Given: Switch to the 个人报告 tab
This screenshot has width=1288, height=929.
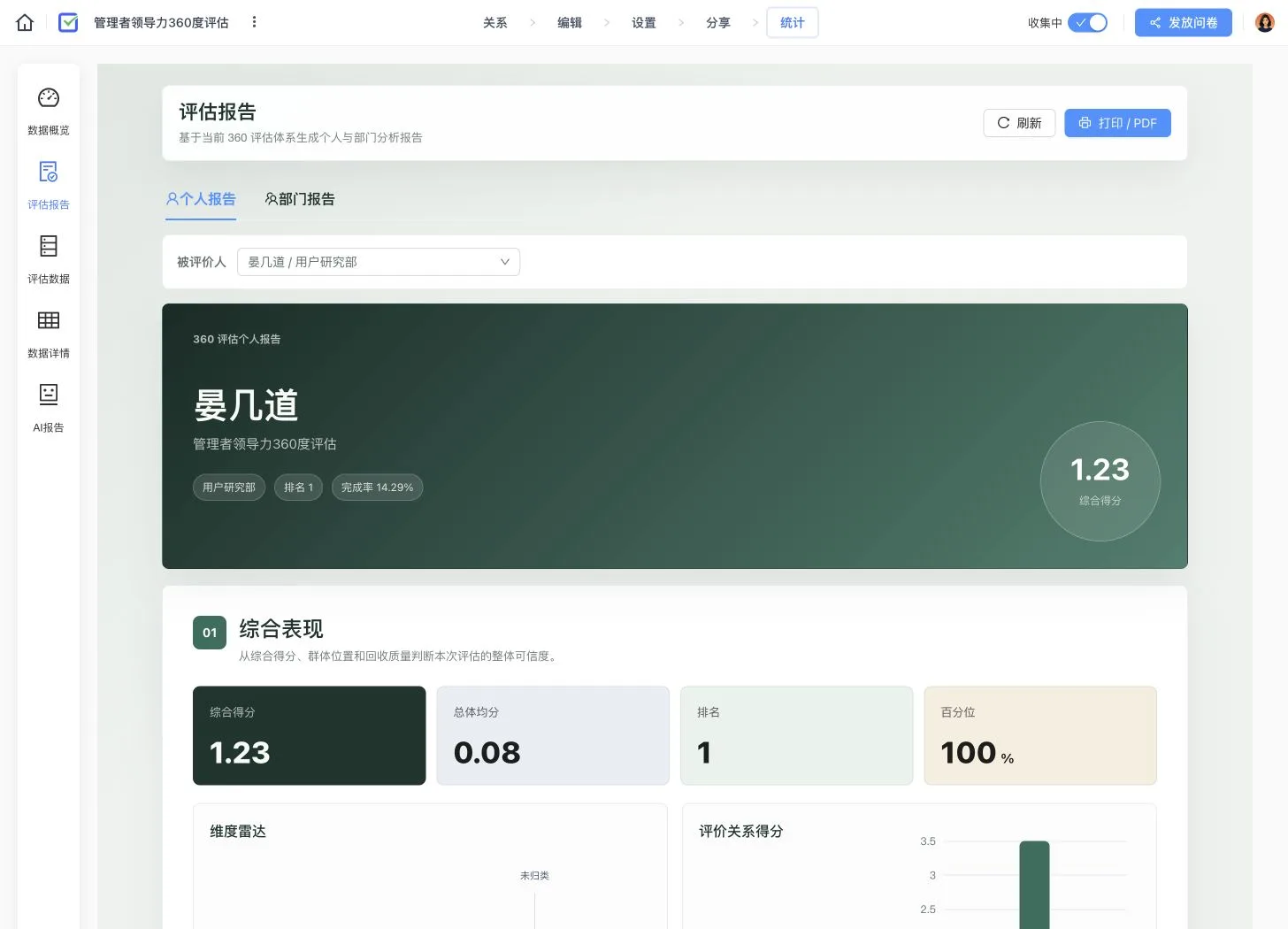Looking at the screenshot, I should tap(201, 199).
